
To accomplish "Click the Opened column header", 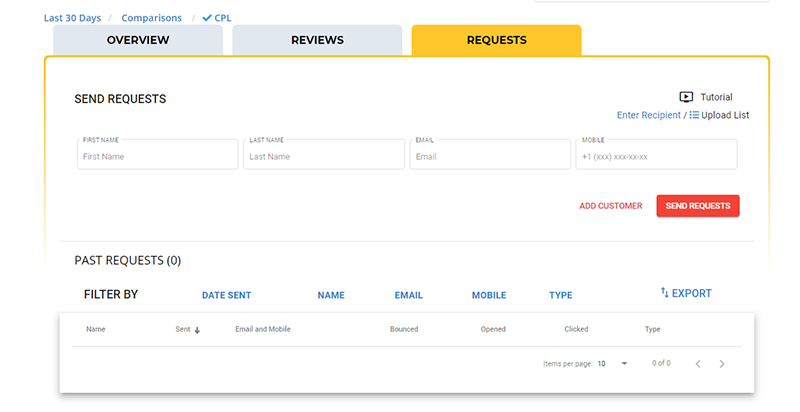I will (x=493, y=329).
